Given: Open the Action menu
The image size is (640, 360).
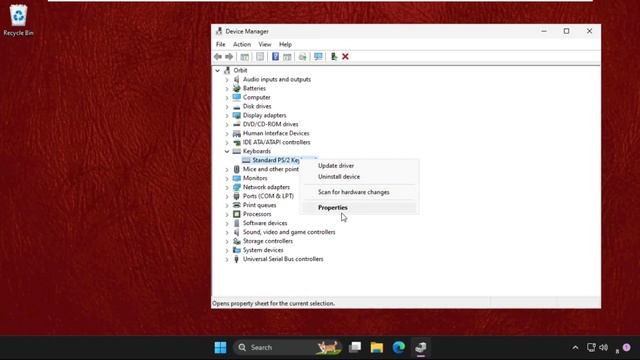Looking at the screenshot, I should 242,44.
